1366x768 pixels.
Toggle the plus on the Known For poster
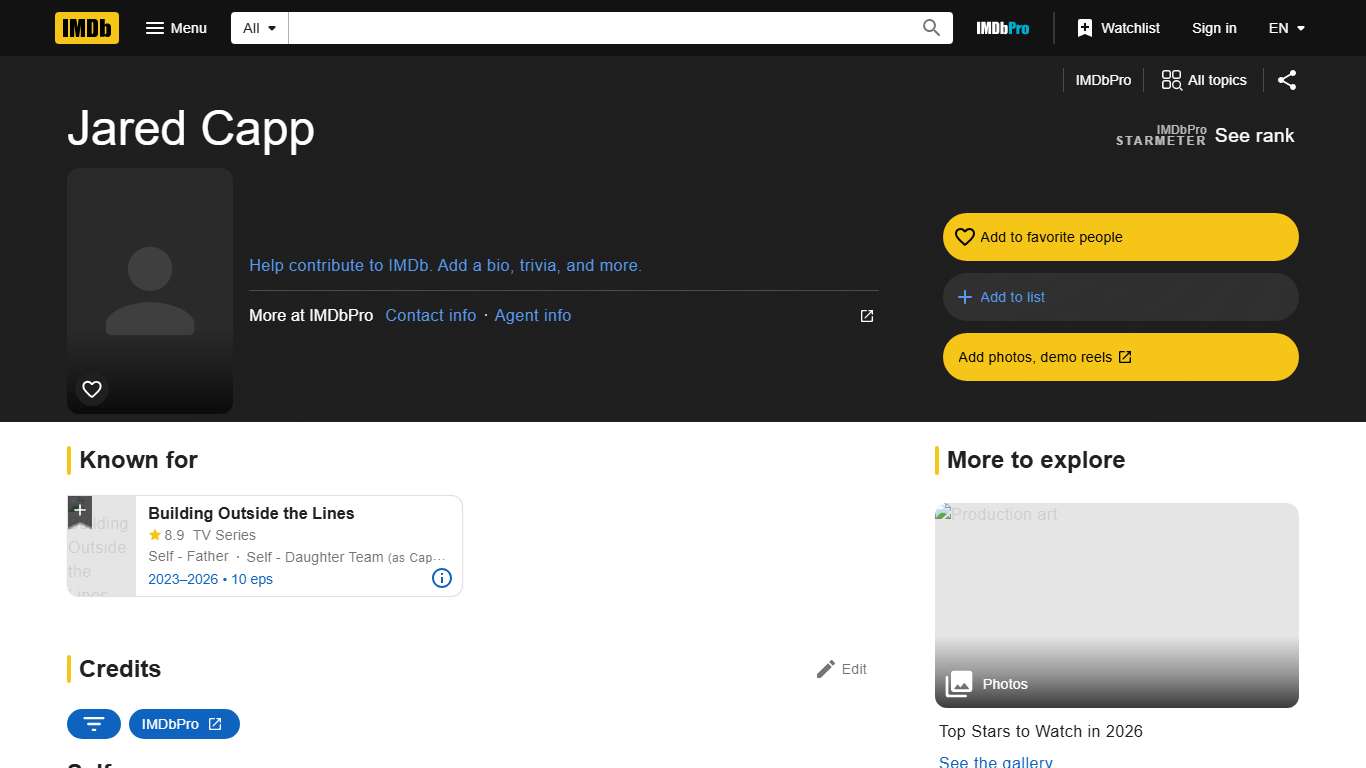79,510
